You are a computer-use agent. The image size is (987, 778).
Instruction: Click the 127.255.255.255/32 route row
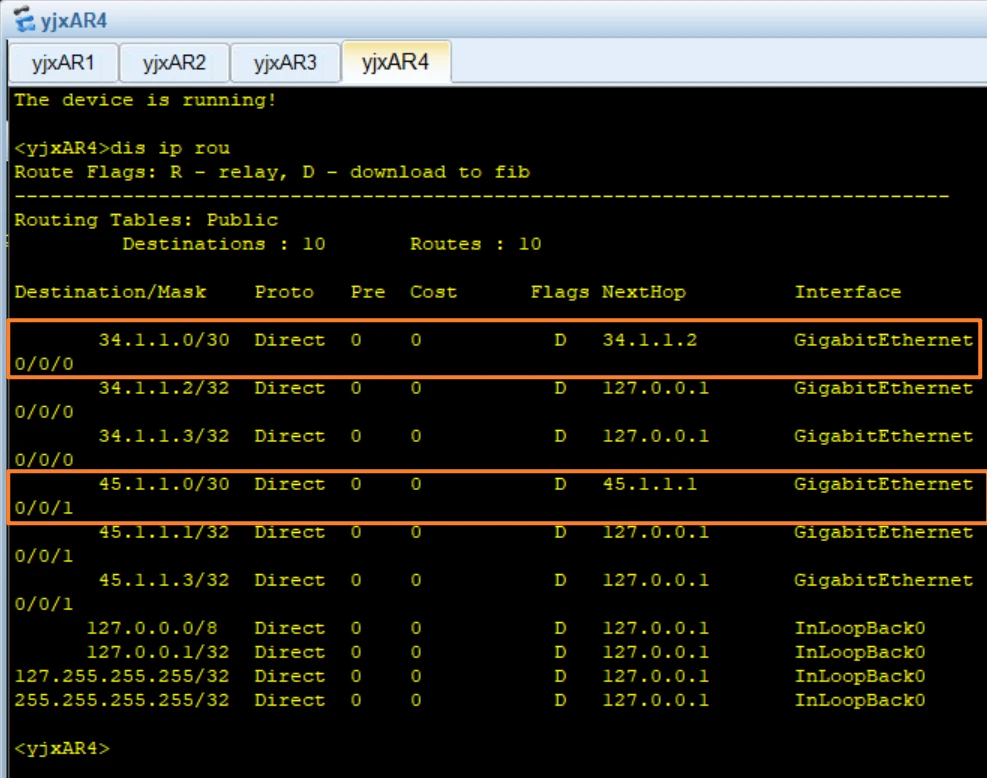pyautogui.click(x=122, y=676)
